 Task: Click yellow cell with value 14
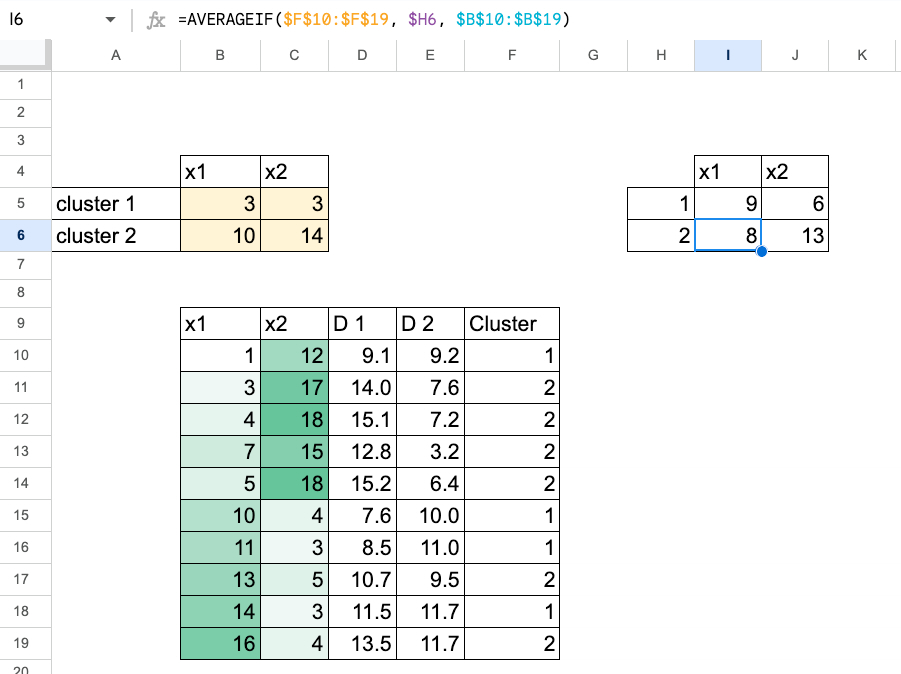click(294, 236)
